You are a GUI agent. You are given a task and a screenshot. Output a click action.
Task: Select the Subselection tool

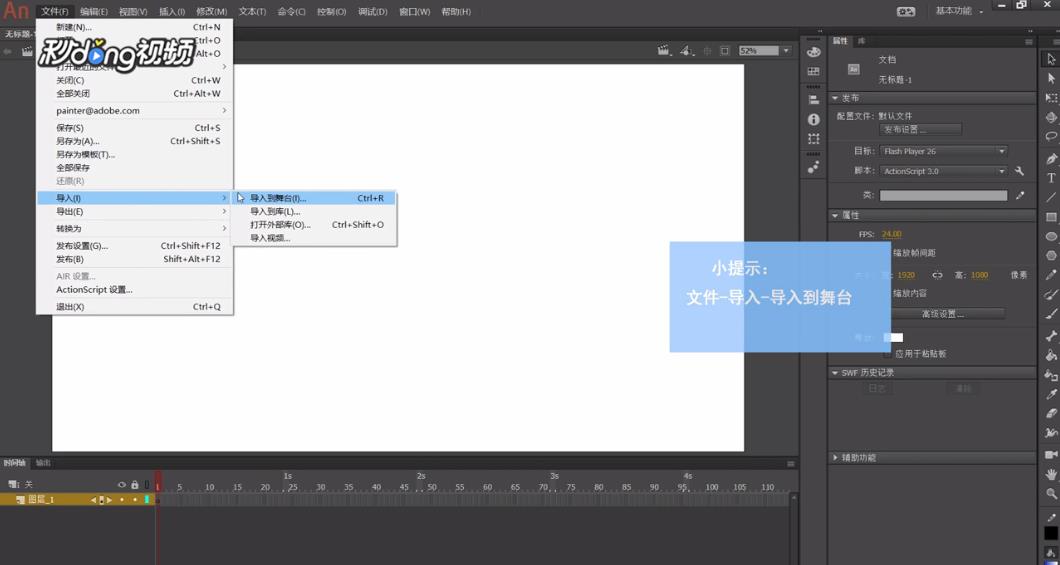(1051, 78)
